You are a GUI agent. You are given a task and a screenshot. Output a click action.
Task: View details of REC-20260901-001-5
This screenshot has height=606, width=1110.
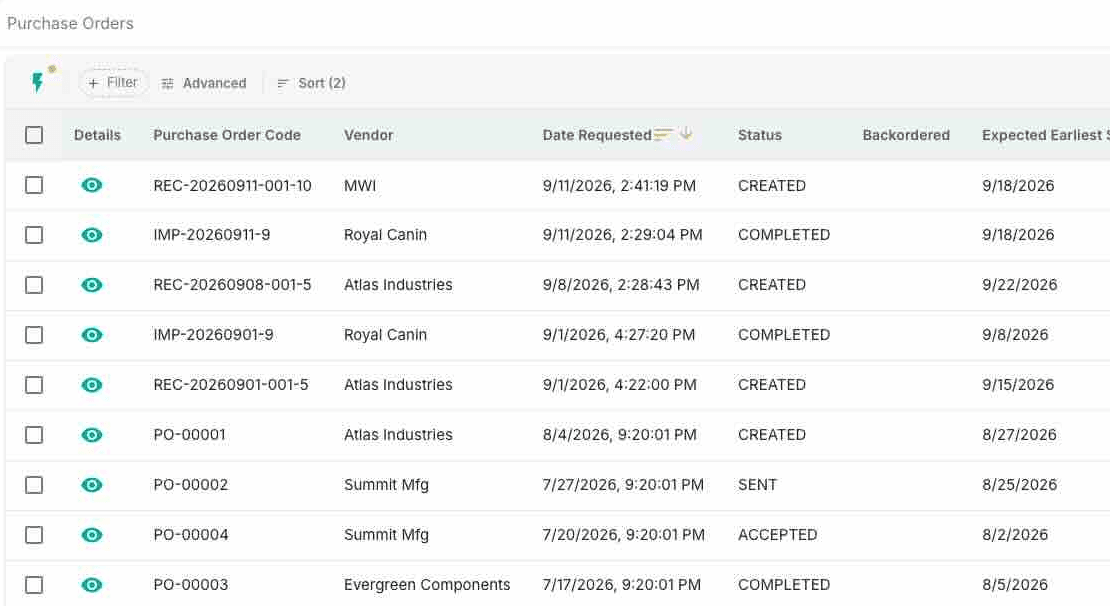92,385
